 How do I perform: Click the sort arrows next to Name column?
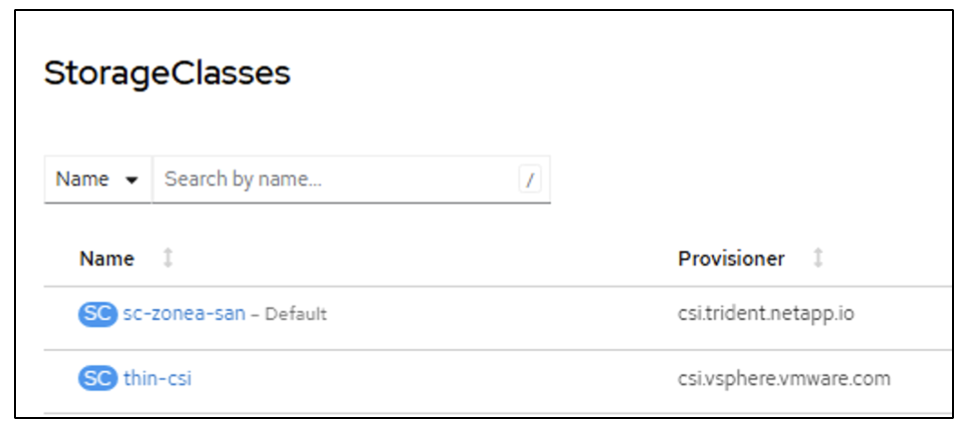168,259
